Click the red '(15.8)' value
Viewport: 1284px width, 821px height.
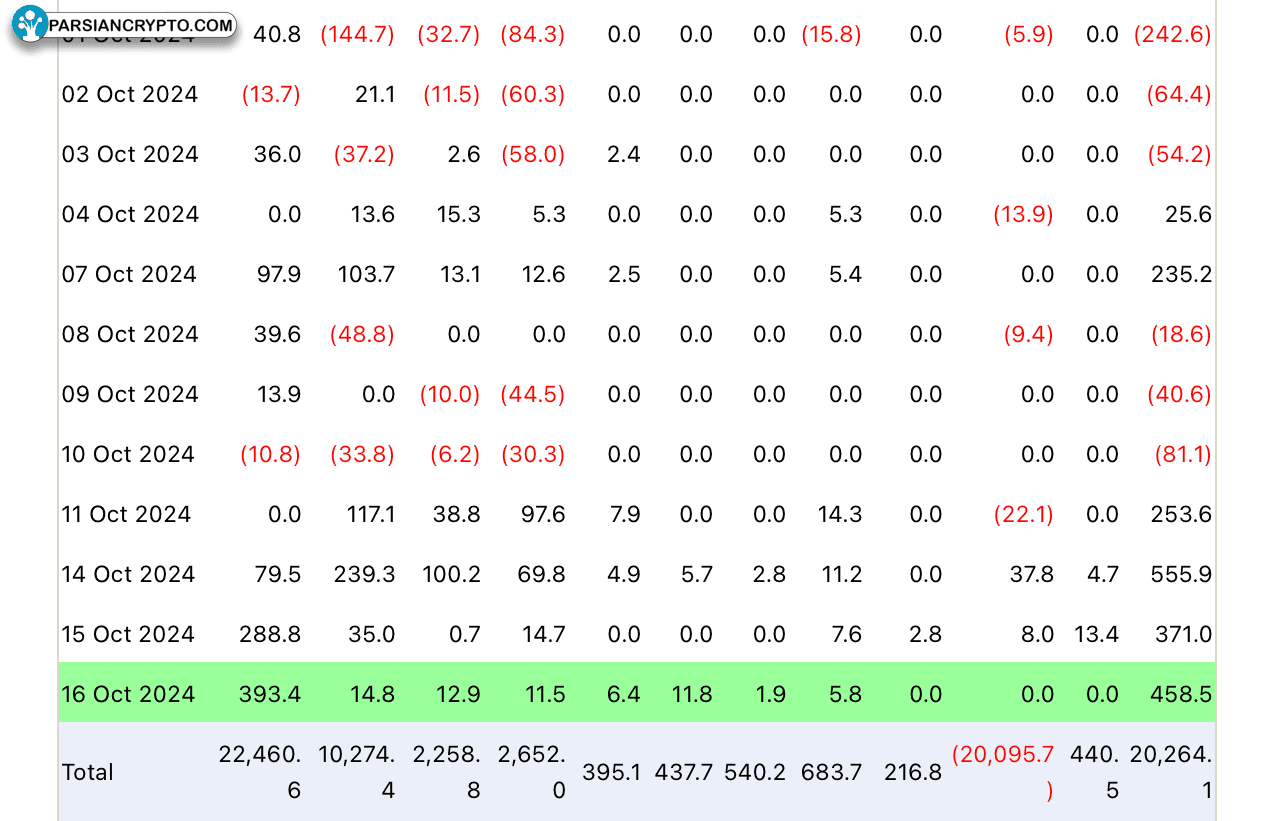click(x=832, y=34)
